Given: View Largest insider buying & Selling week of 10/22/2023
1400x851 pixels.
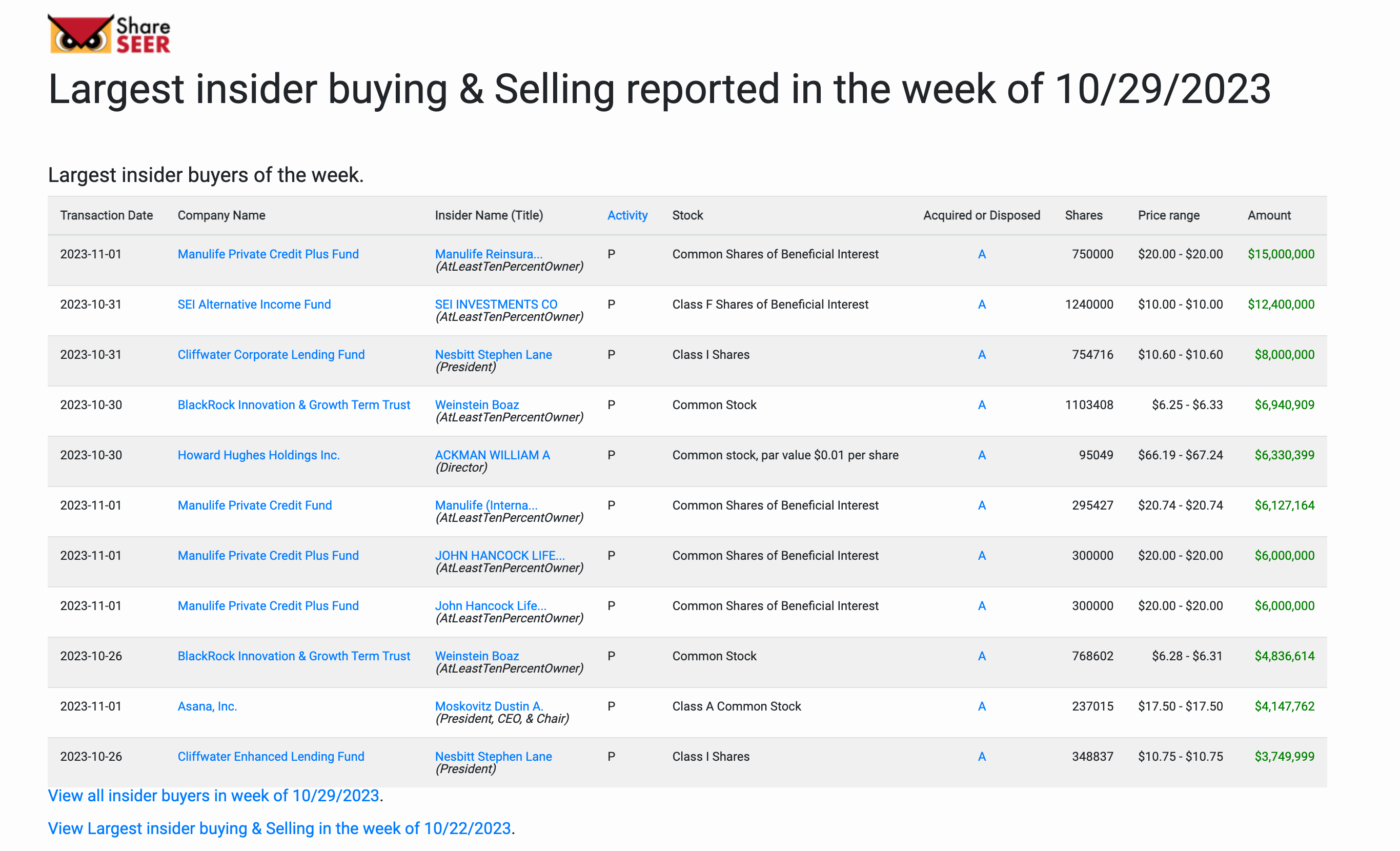Looking at the screenshot, I should click(279, 828).
